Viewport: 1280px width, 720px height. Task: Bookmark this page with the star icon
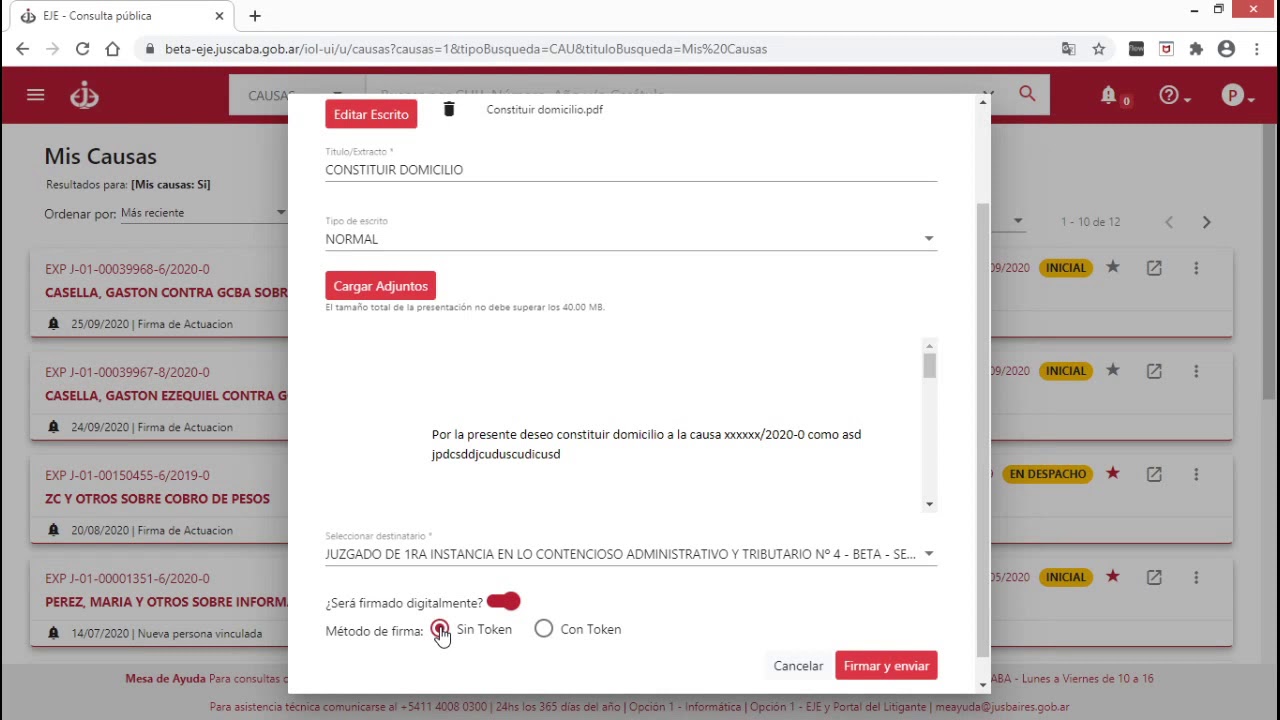click(1099, 49)
